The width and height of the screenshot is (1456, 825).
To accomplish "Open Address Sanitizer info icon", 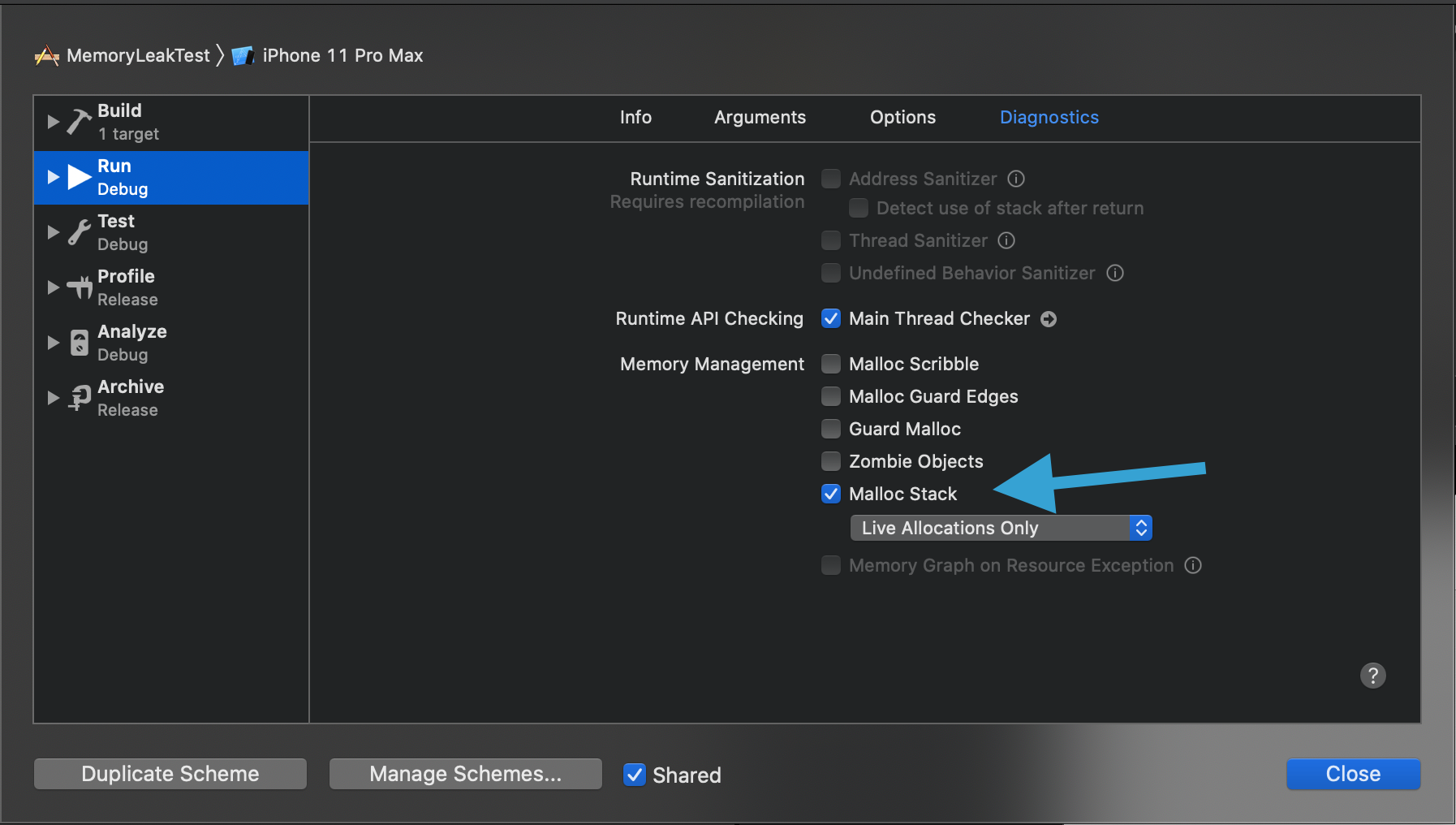I will (x=1016, y=179).
